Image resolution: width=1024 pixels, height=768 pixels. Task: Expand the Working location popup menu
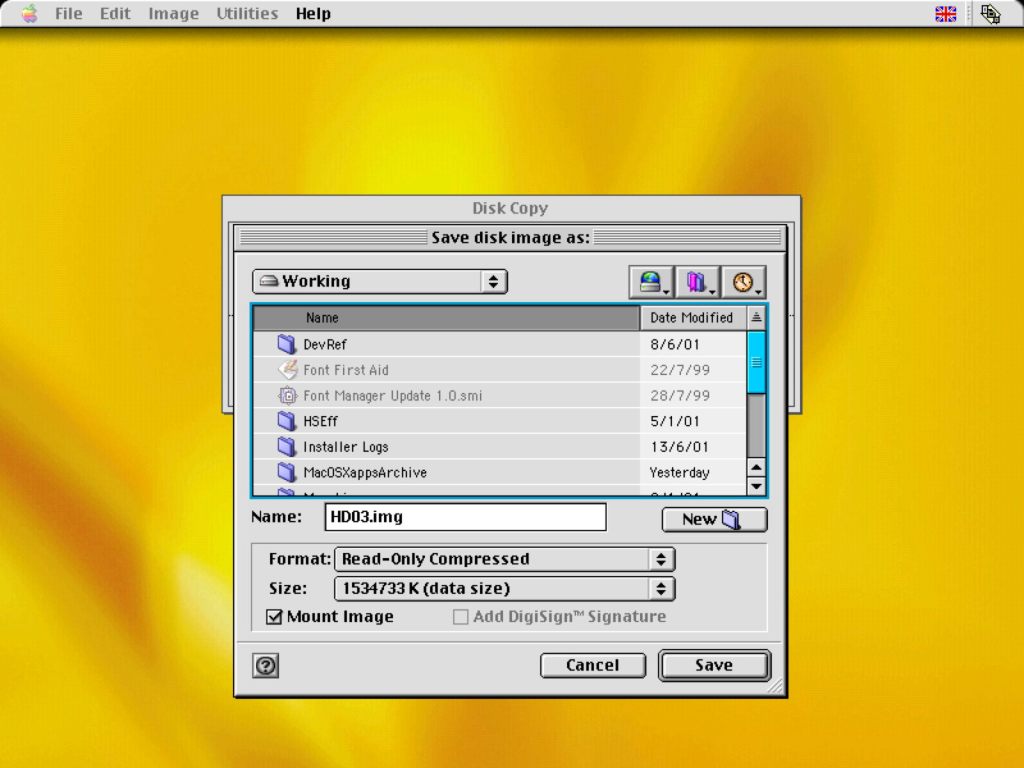(x=380, y=282)
